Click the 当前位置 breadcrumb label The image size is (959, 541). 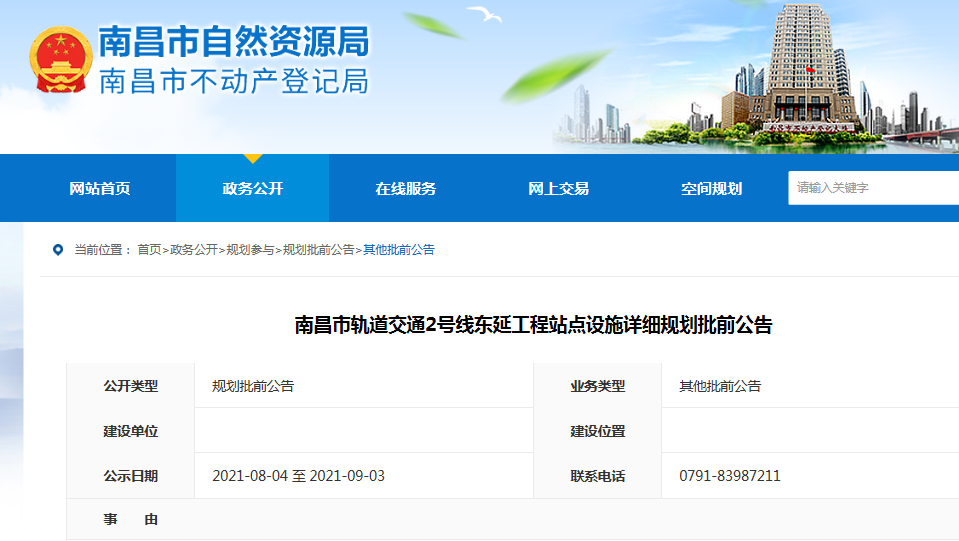coord(102,250)
